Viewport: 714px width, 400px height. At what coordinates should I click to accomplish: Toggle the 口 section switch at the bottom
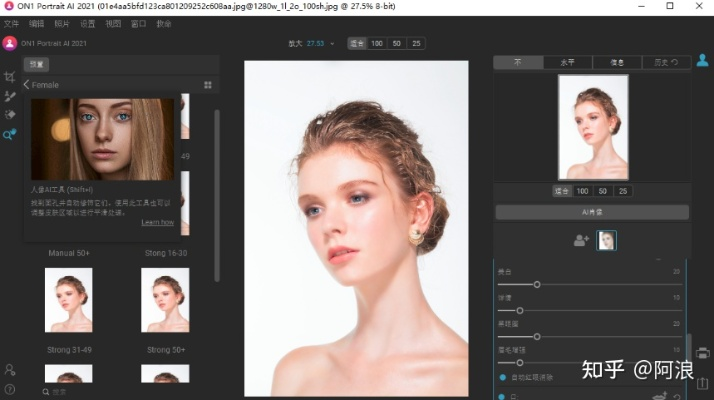click(x=502, y=397)
